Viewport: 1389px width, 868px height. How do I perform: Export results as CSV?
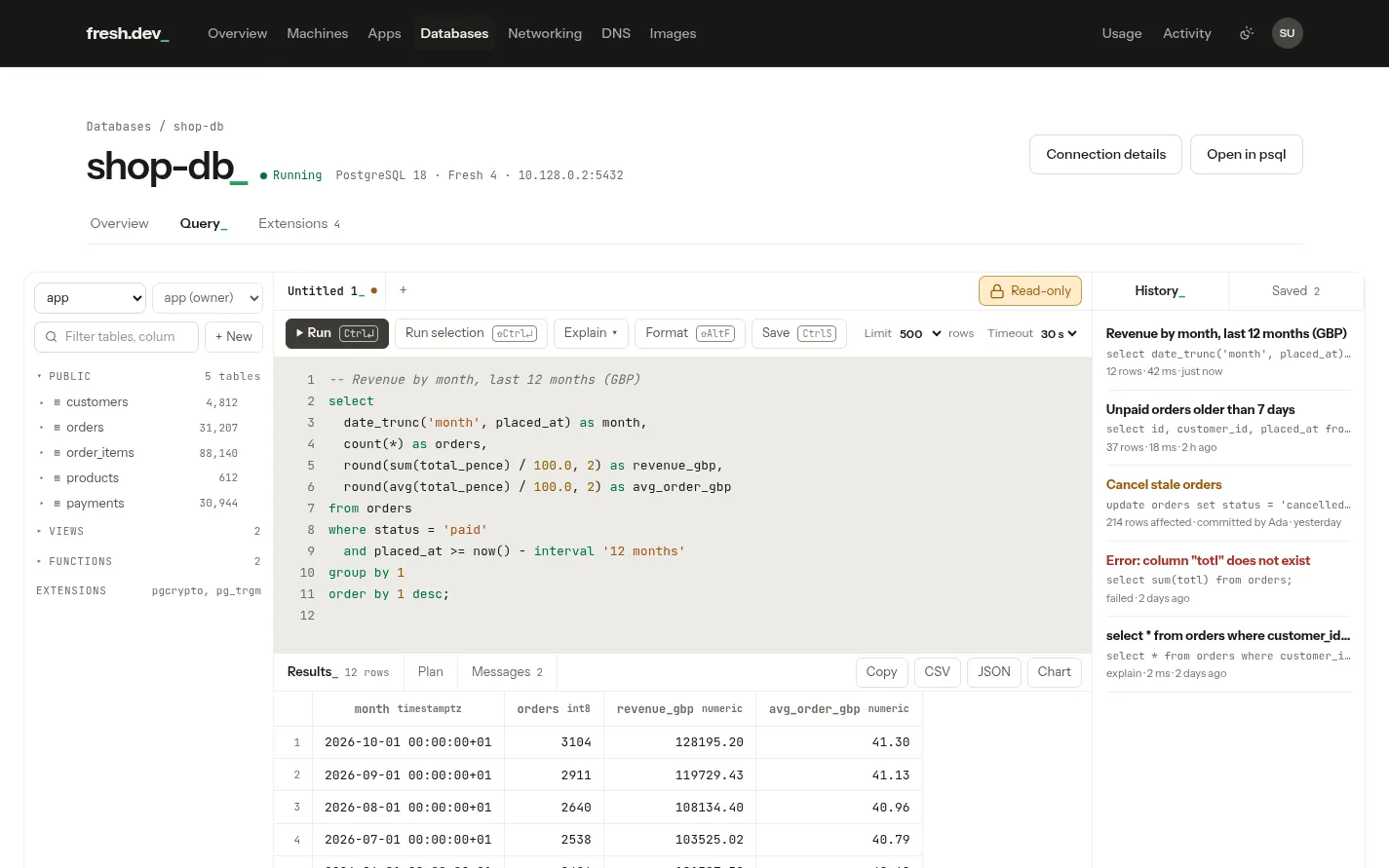tap(937, 672)
